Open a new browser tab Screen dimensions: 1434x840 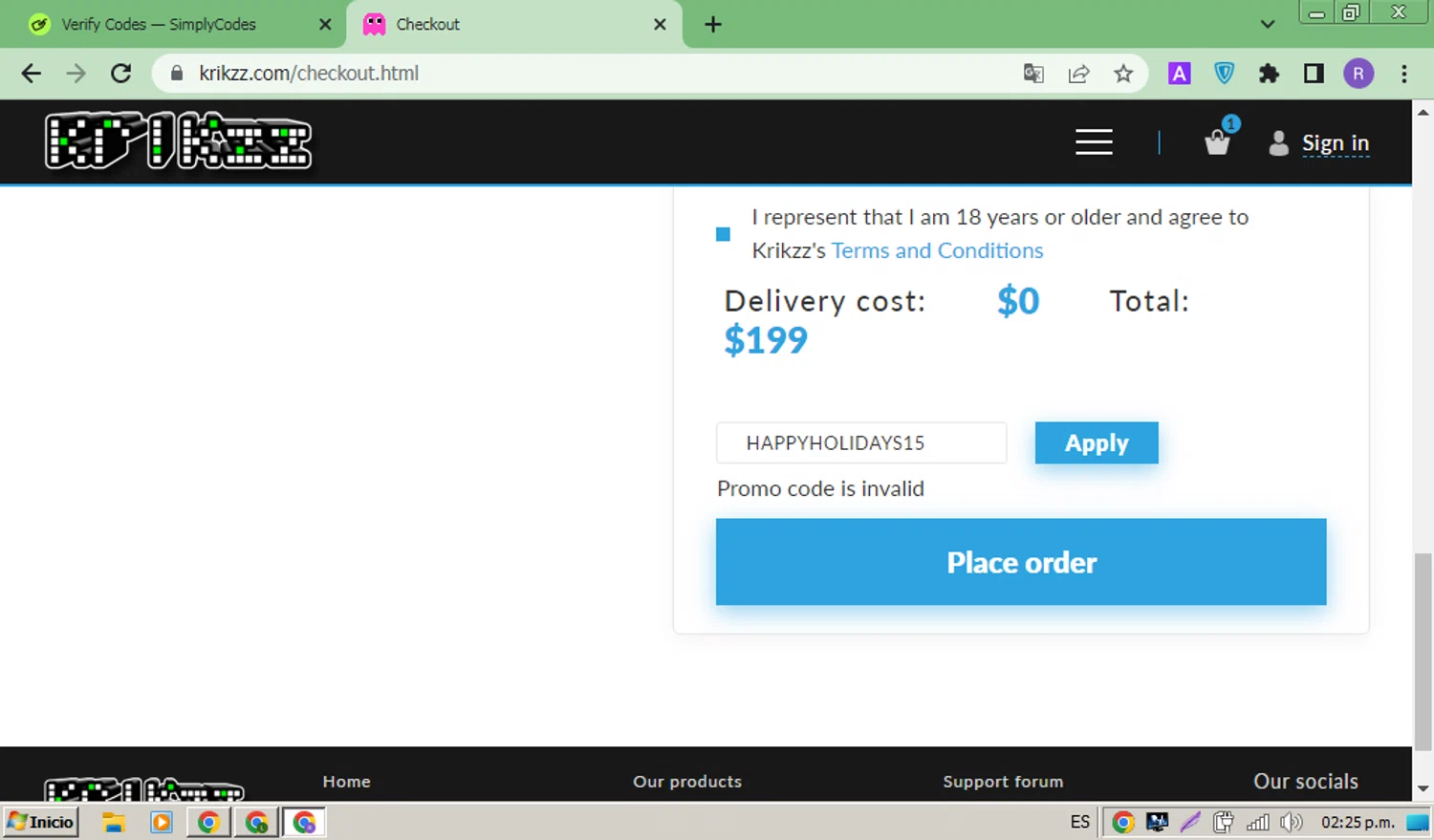(713, 25)
